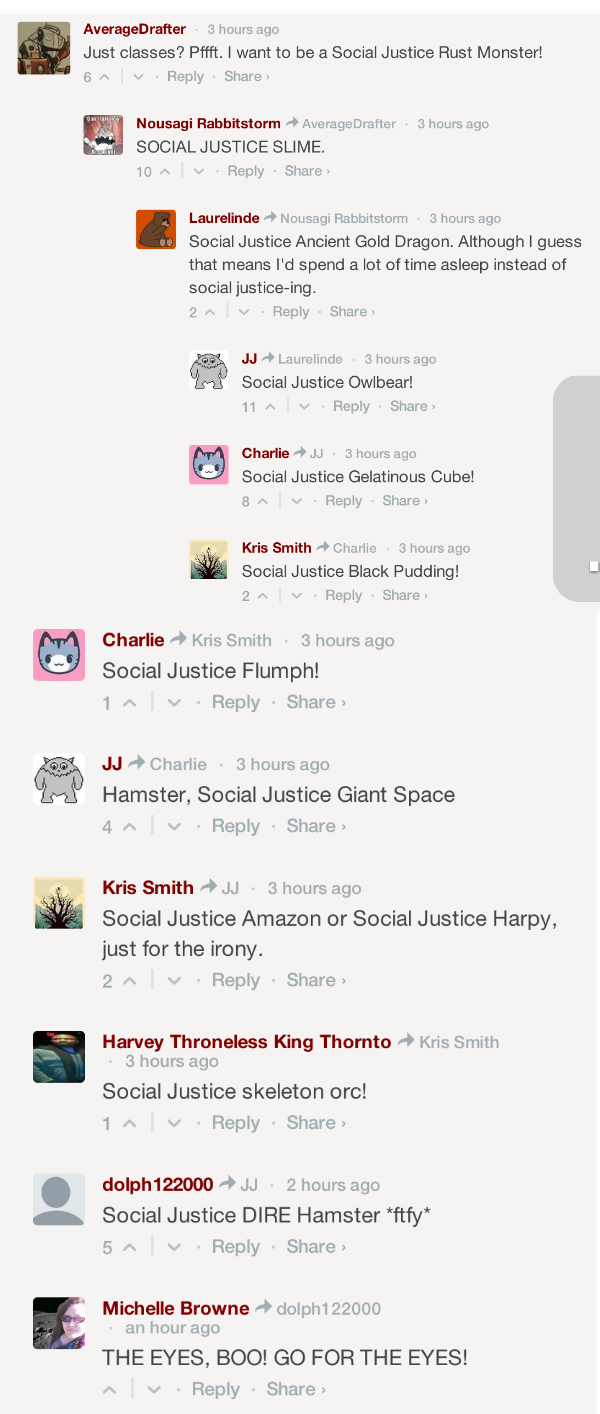This screenshot has height=1414, width=600.
Task: Downvote Laurelinde's Ancient Gold Dragon comment
Action: tap(244, 312)
